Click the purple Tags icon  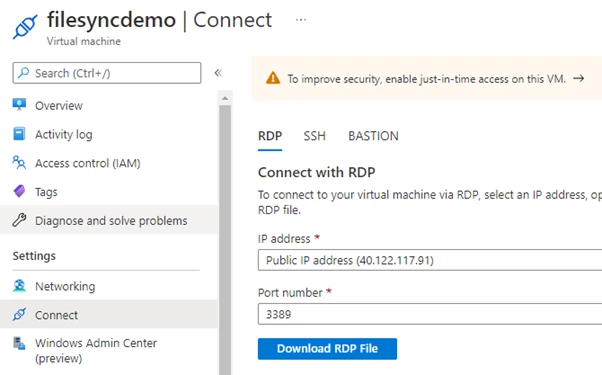pos(19,191)
